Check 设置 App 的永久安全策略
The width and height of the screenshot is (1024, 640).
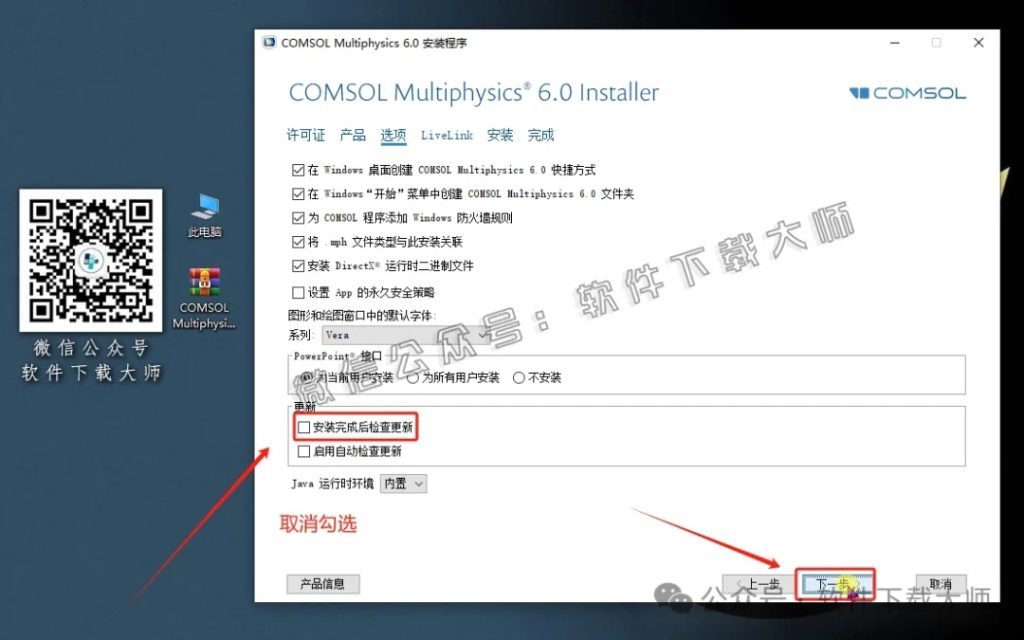297,290
